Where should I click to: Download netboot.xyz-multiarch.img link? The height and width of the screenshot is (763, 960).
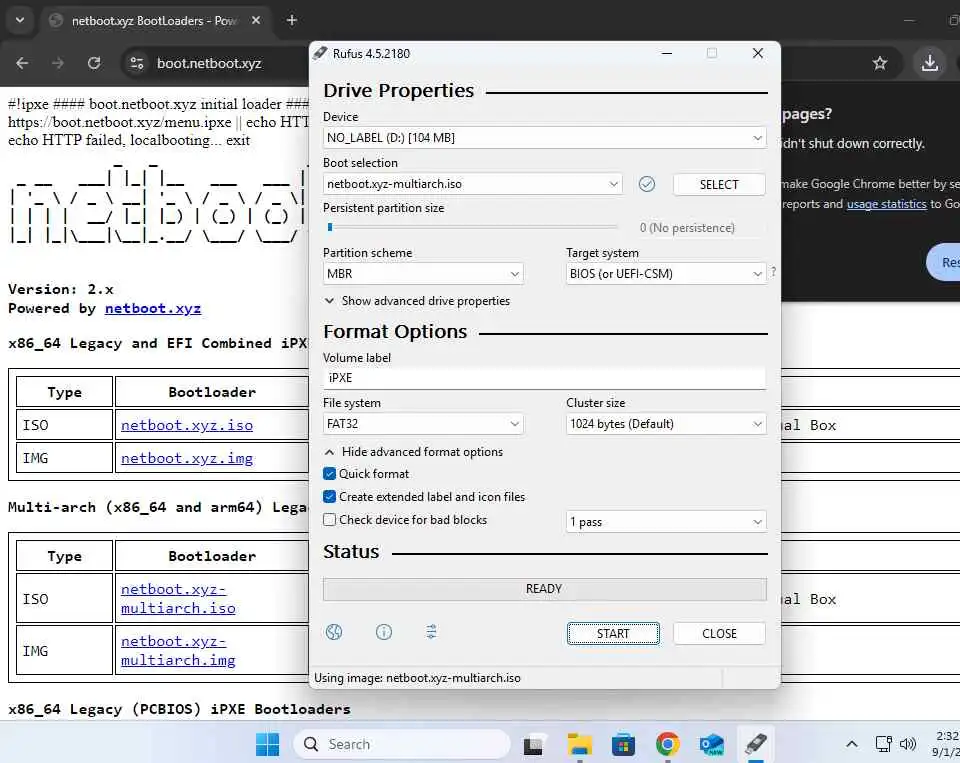[x=178, y=650]
